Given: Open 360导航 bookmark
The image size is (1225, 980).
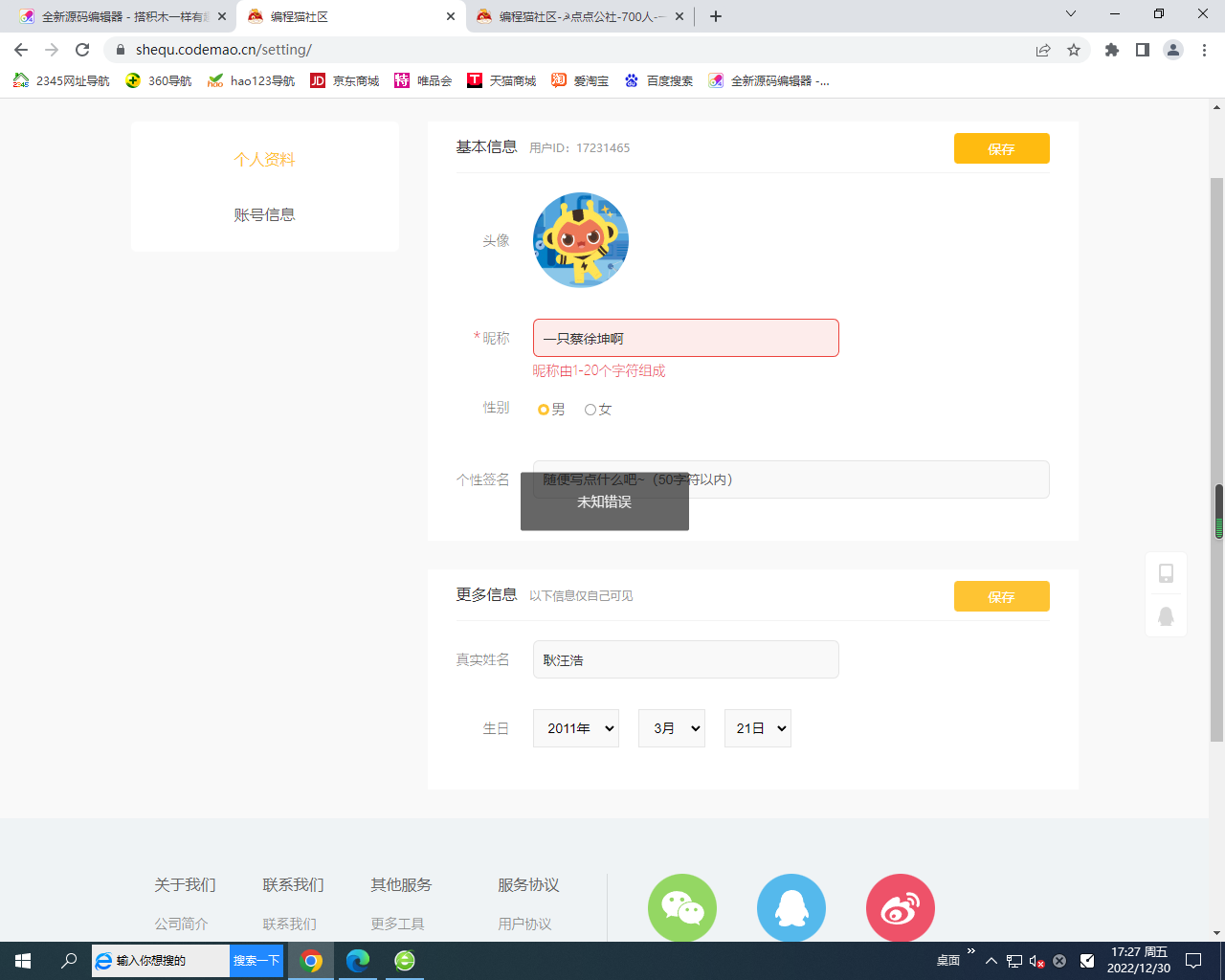Looking at the screenshot, I should [160, 80].
